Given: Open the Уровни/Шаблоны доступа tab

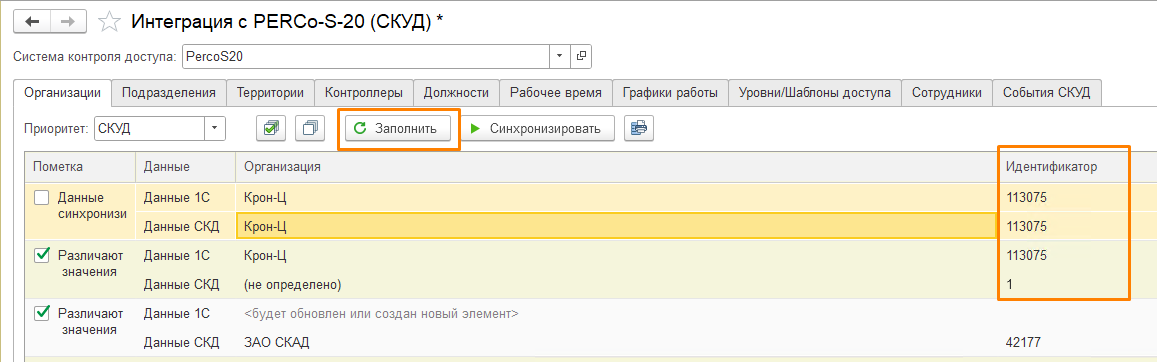Looking at the screenshot, I should tap(815, 93).
